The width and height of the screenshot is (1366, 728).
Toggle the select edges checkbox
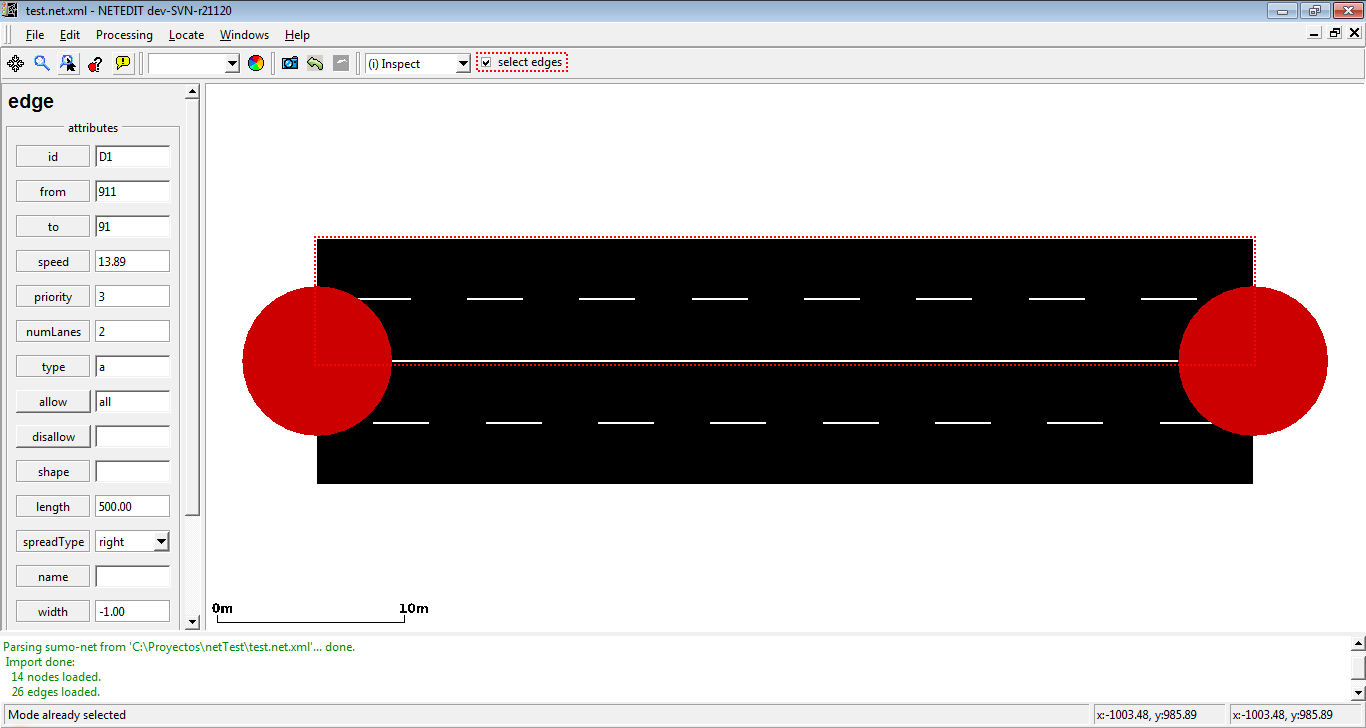486,63
